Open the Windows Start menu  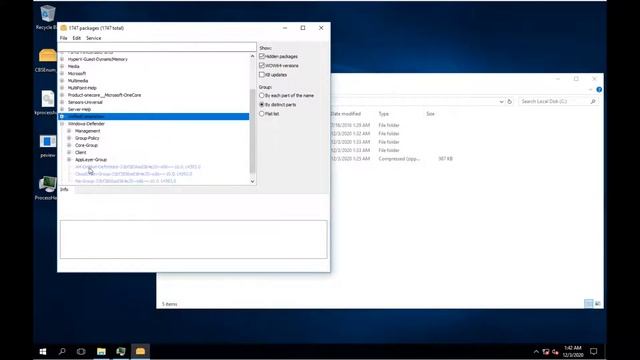tap(43, 351)
